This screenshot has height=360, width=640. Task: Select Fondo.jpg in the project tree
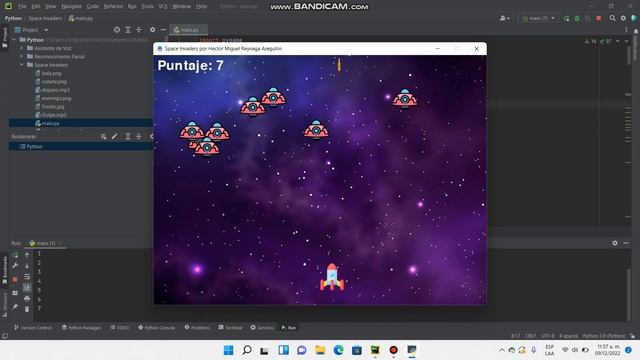point(53,107)
